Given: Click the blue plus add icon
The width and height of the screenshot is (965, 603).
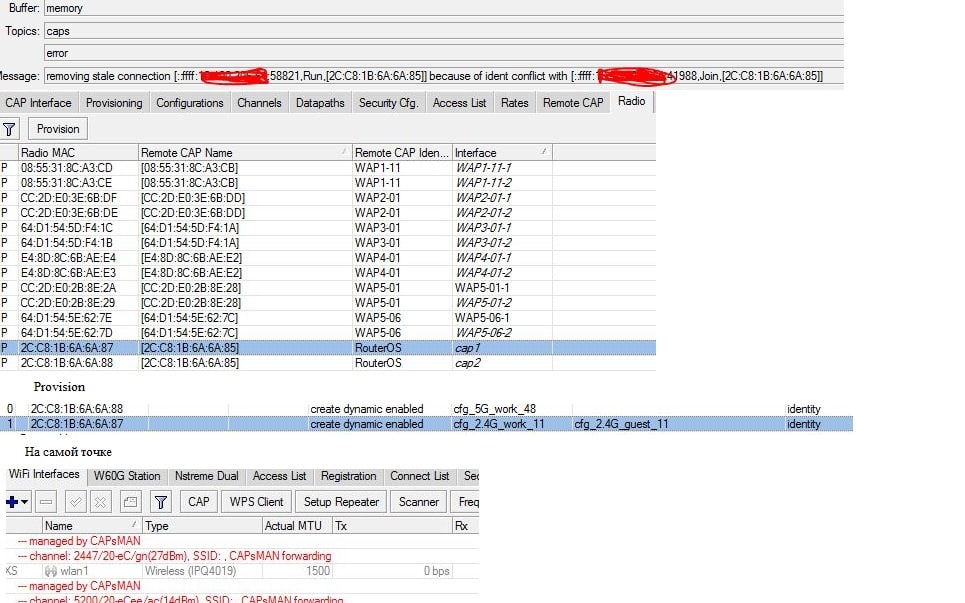Looking at the screenshot, I should 12,502.
